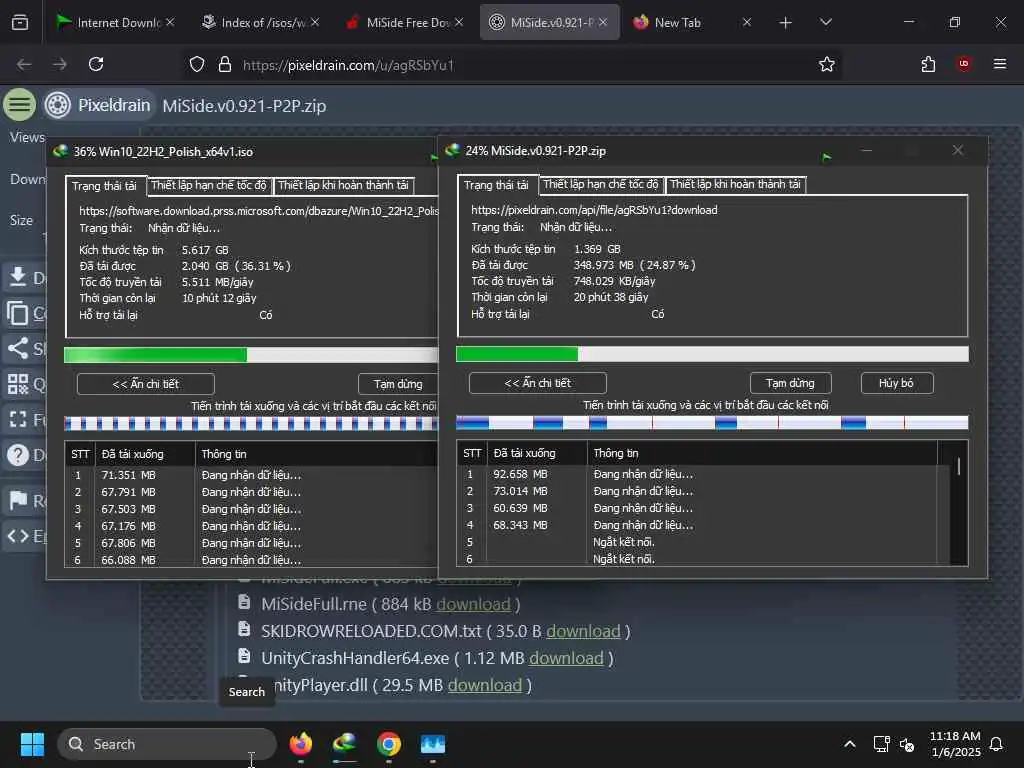The width and height of the screenshot is (1024, 768).
Task: Open the Firefox application menu
Action: (1000, 64)
